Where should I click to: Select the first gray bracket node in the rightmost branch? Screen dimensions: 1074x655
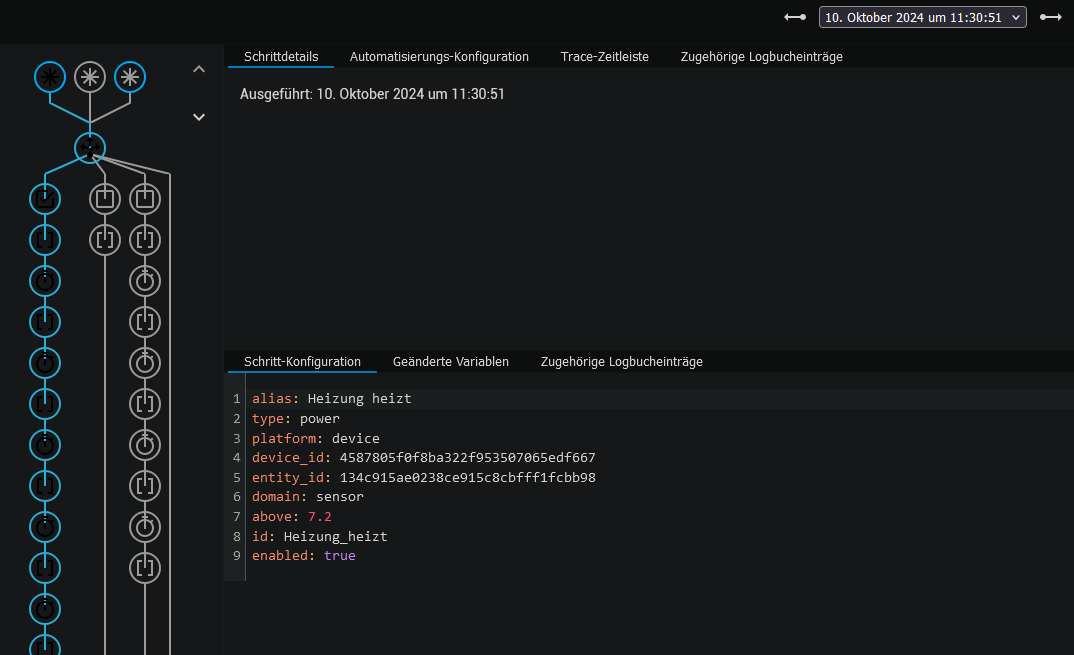[x=145, y=240]
